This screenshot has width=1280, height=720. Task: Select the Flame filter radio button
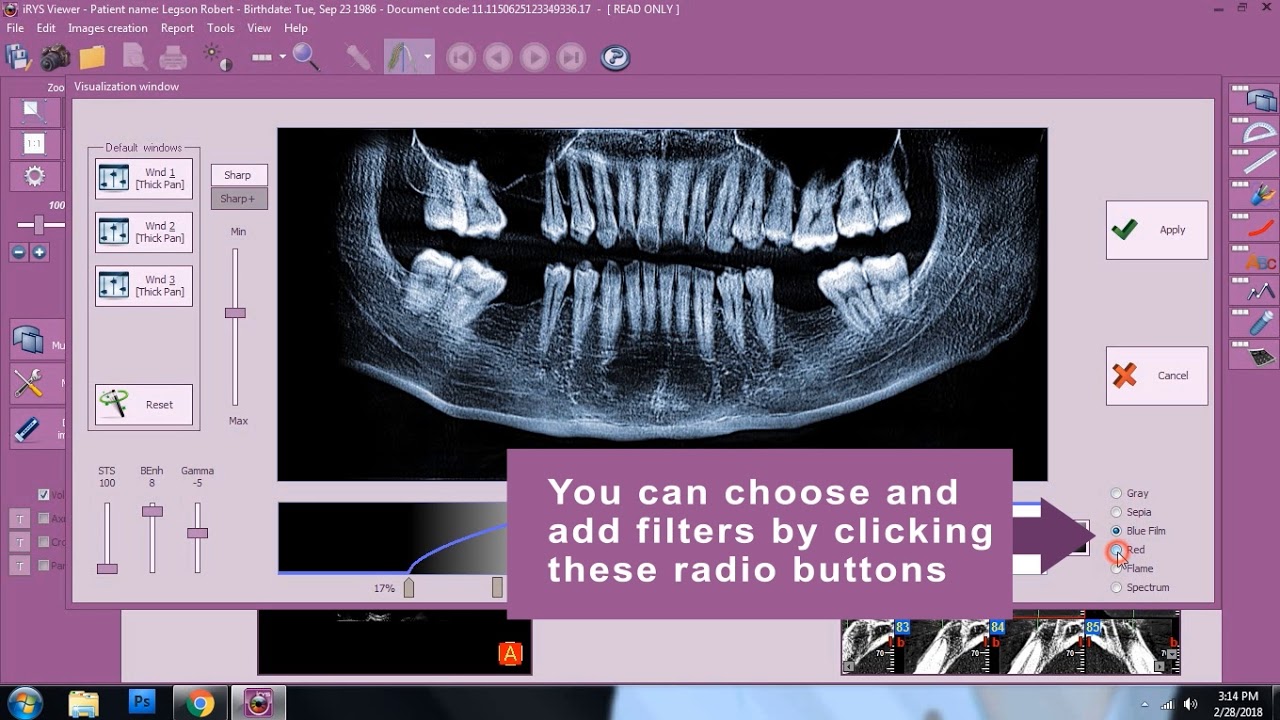(x=1116, y=568)
